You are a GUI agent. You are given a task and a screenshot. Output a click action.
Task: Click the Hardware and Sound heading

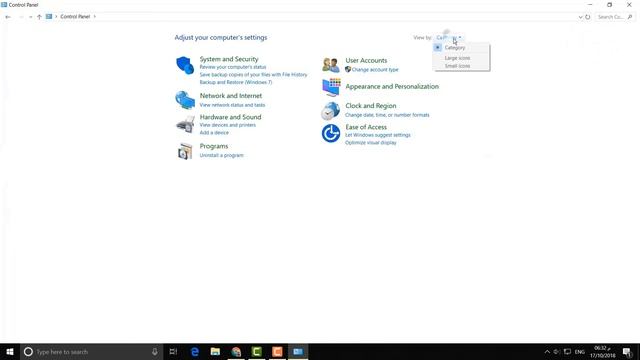click(x=230, y=117)
